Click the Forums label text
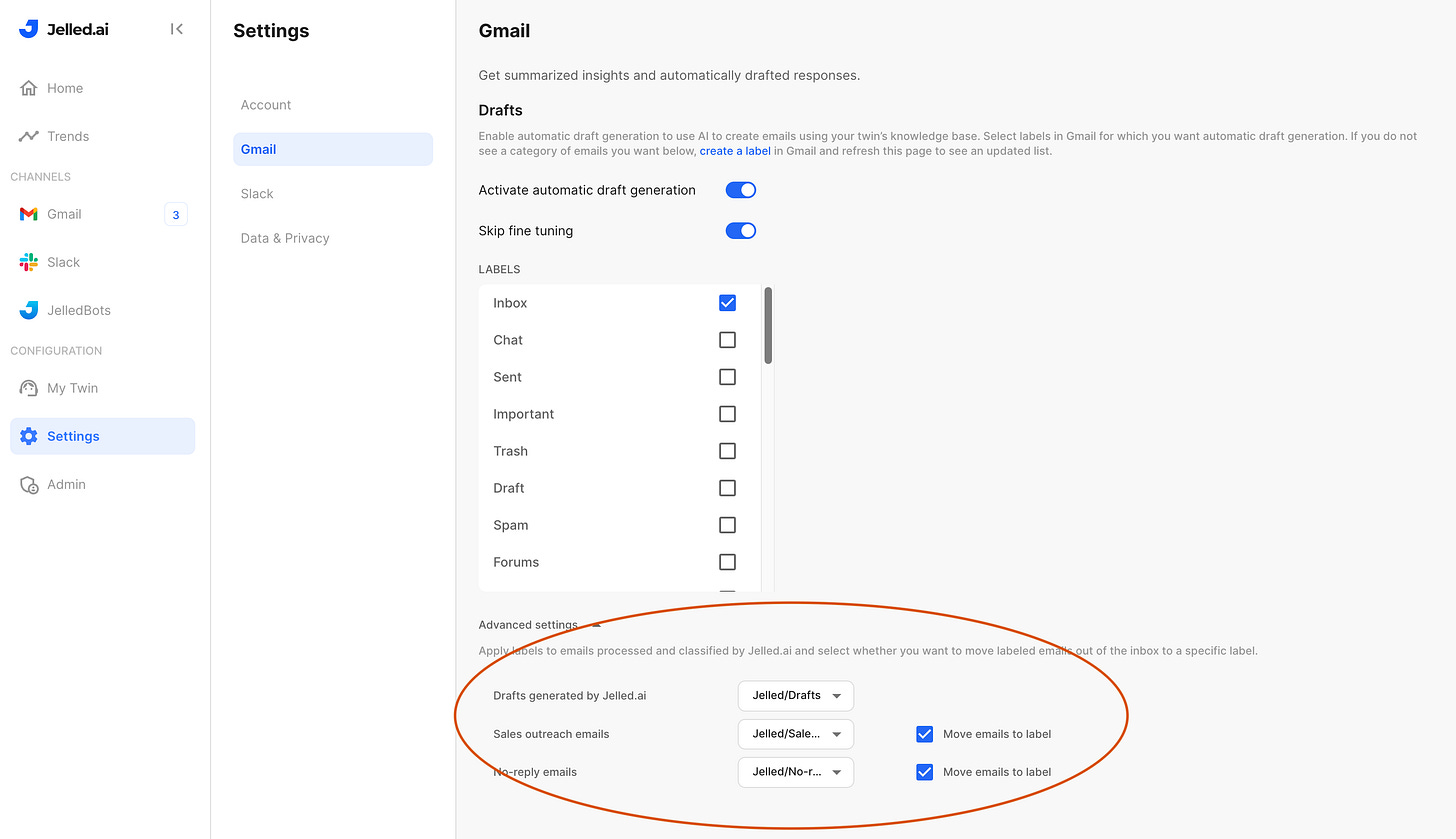The image size is (1456, 839). pos(516,562)
